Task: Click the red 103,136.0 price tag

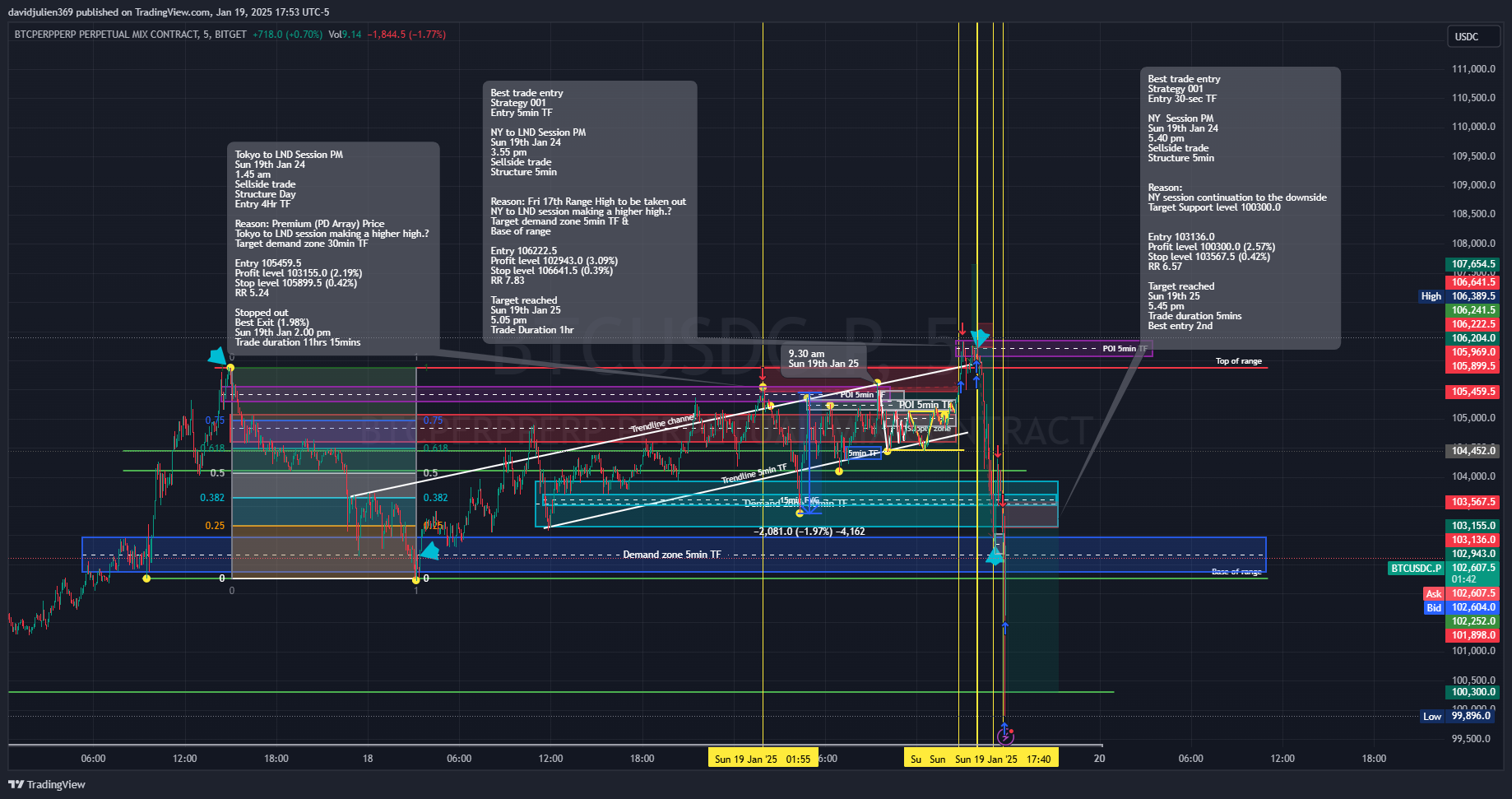Action: click(1473, 540)
